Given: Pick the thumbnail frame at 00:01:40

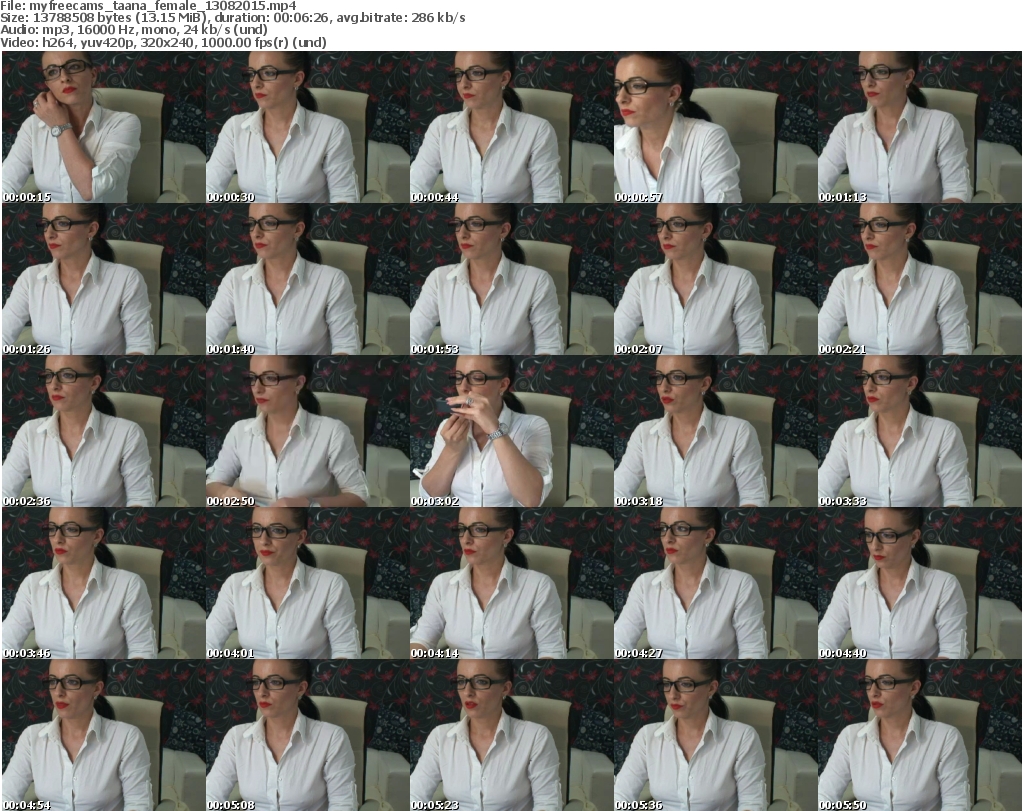Looking at the screenshot, I should tap(308, 279).
